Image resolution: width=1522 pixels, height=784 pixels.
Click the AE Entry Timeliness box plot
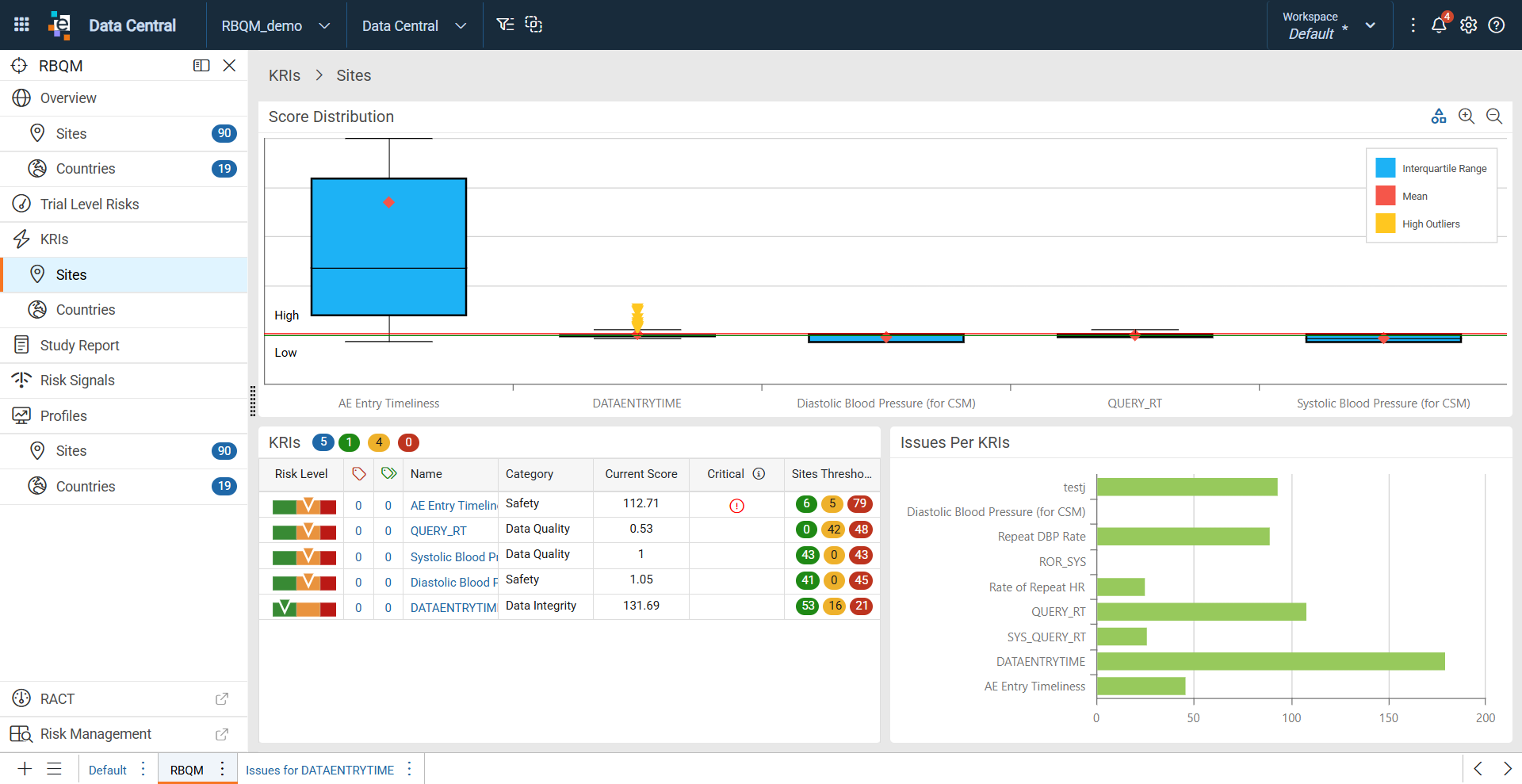(388, 247)
